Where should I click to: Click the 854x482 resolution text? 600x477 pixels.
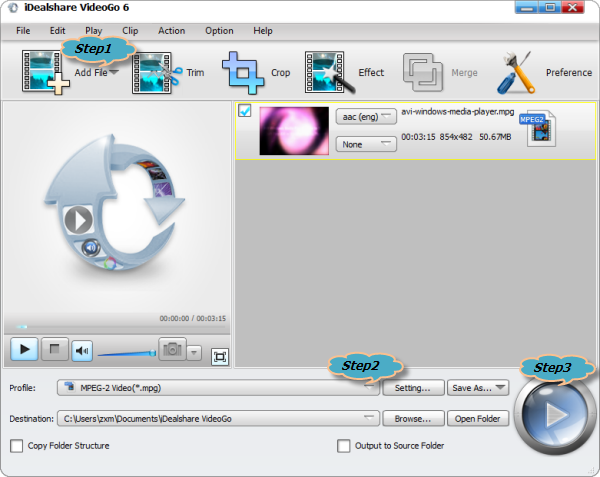(456, 137)
